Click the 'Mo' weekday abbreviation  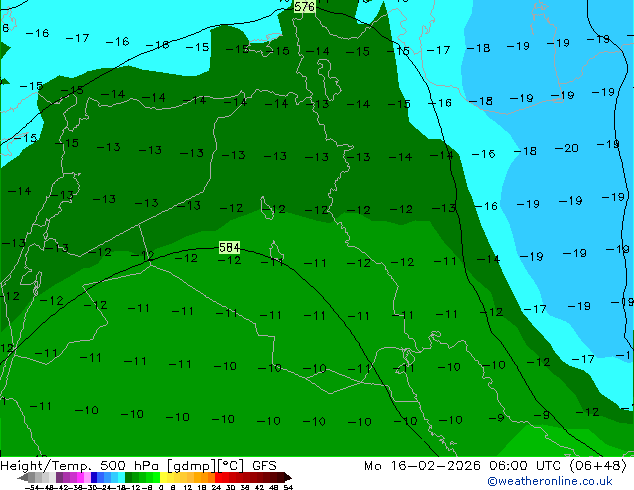373,466
